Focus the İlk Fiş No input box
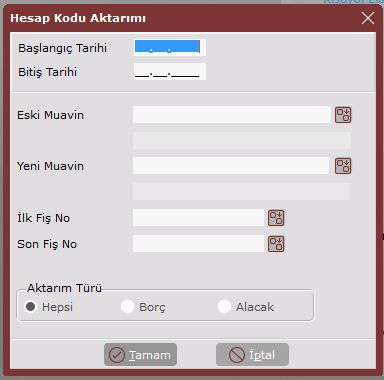The height and width of the screenshot is (380, 384). coord(198,218)
